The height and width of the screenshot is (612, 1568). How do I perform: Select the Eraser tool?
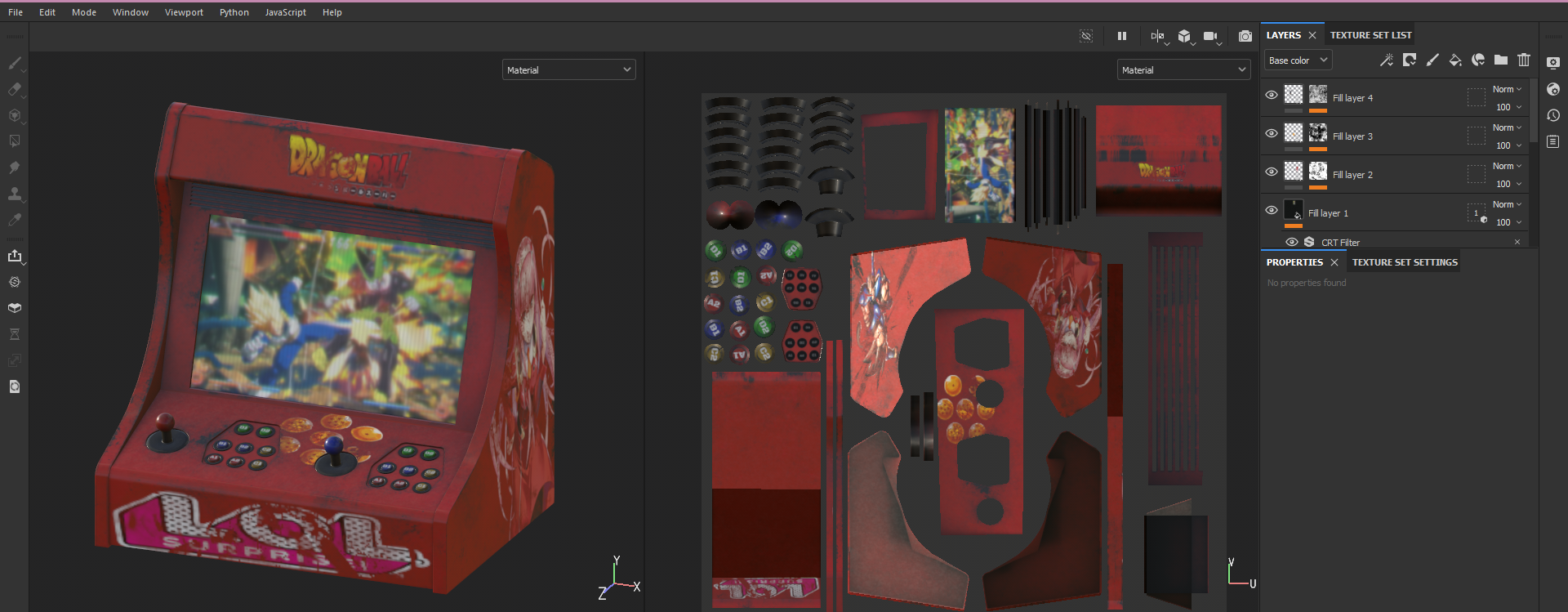15,89
